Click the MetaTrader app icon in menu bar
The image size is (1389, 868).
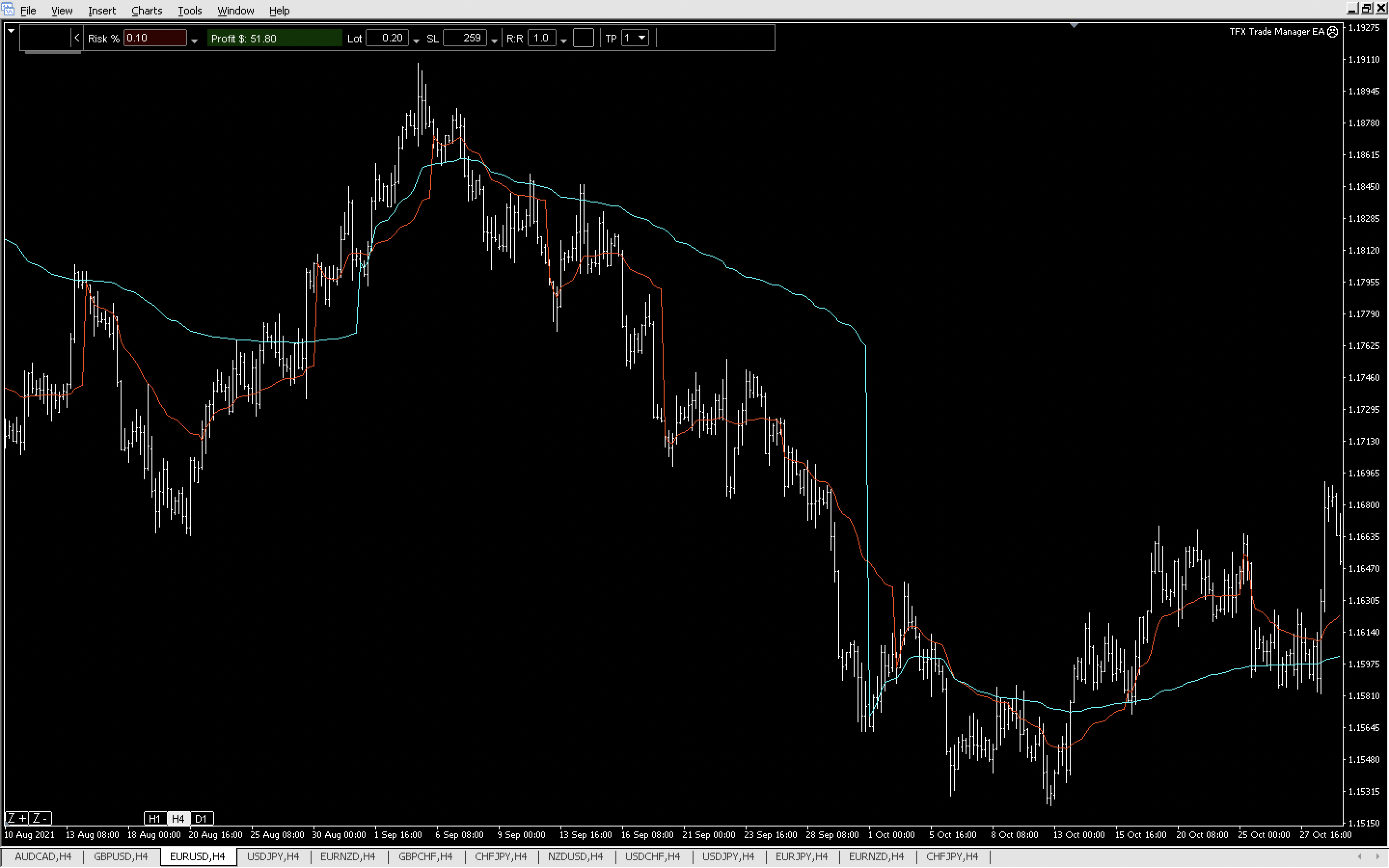tap(8, 9)
